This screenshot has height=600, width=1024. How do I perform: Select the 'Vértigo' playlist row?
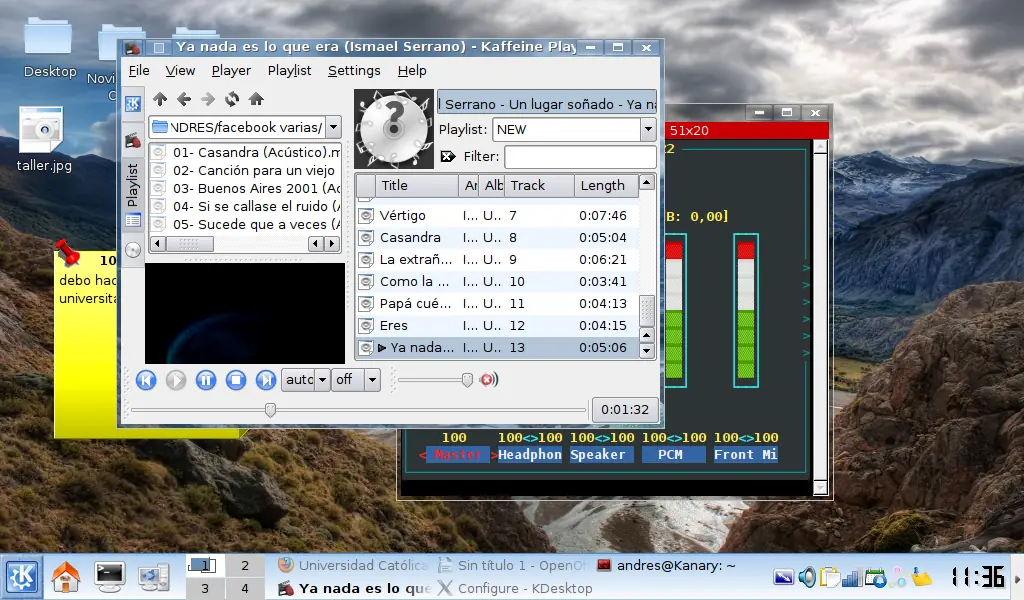497,215
